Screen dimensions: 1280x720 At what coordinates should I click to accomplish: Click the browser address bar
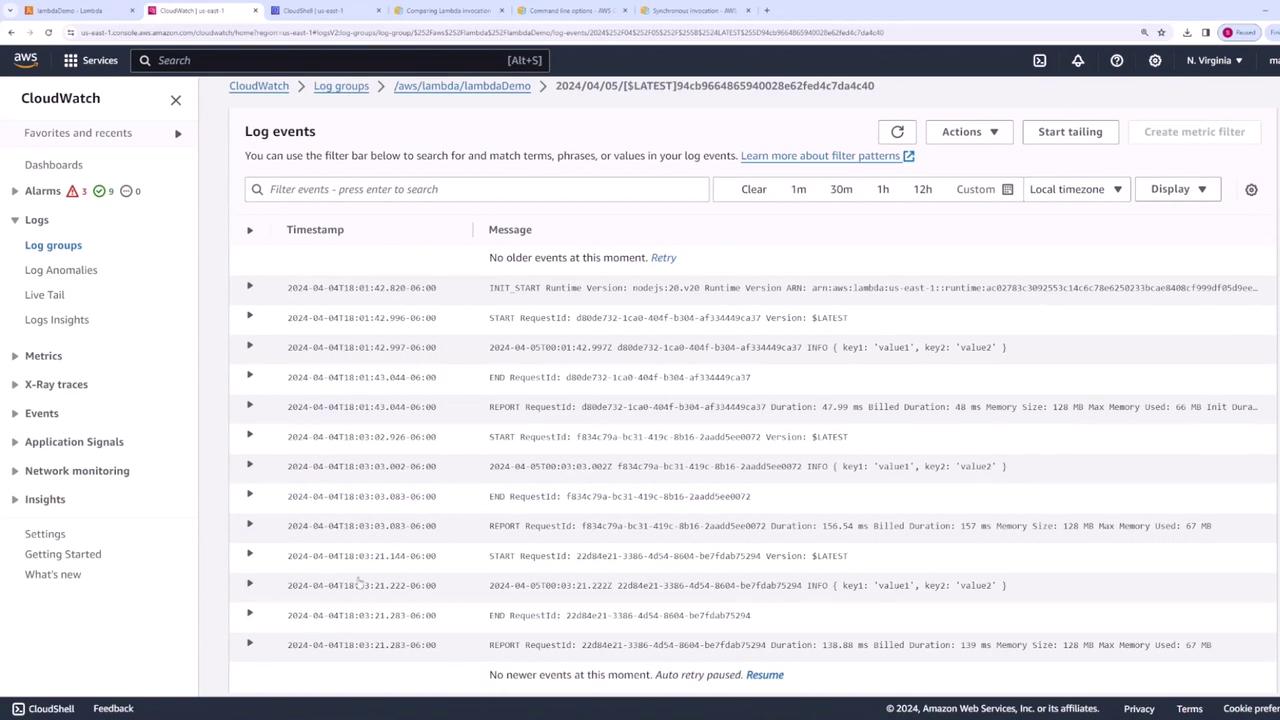(x=600, y=32)
